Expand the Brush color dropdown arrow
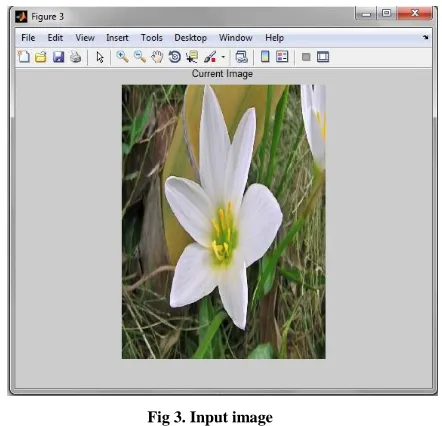 (223, 57)
